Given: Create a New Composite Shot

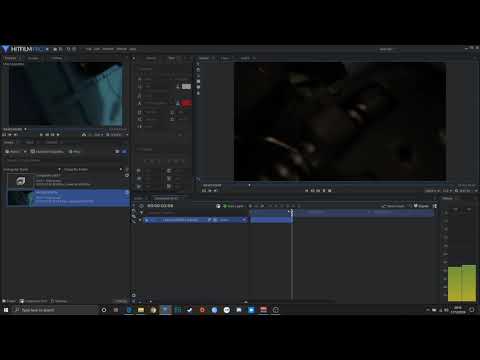Looking at the screenshot, I should coord(47,152).
